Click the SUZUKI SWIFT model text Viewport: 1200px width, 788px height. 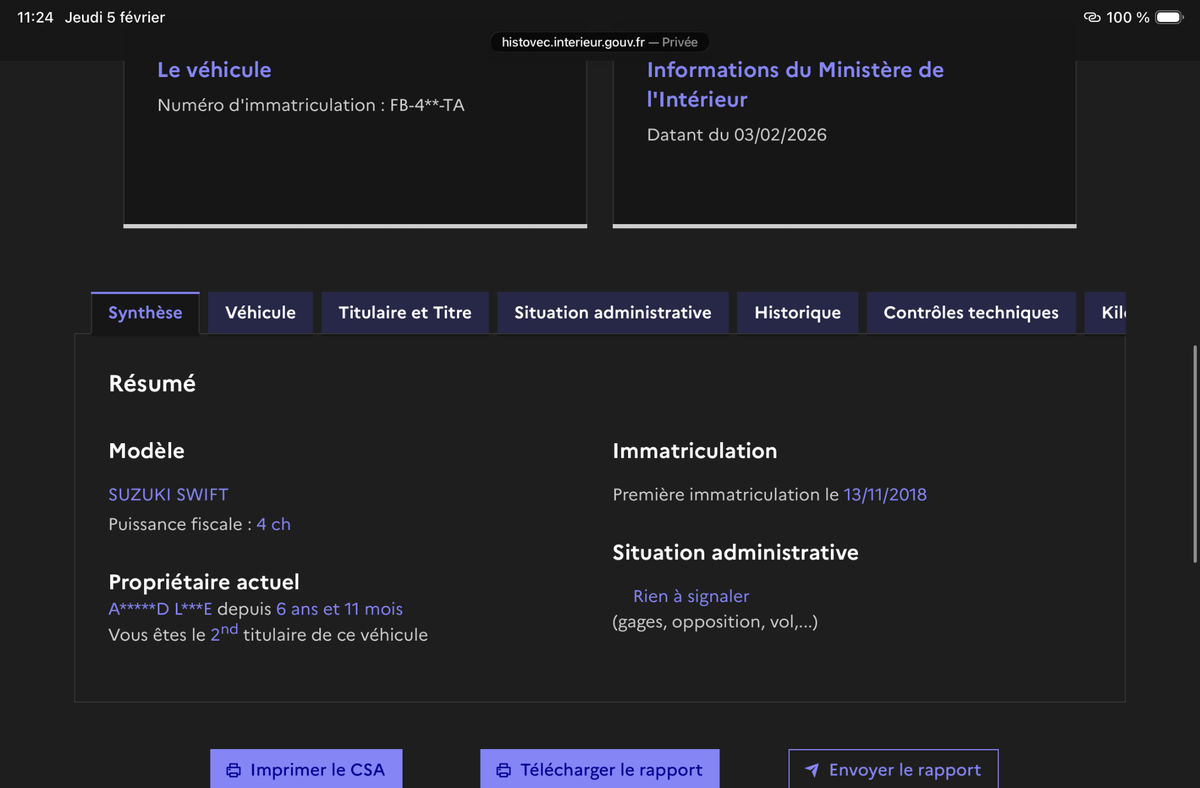[x=168, y=495]
